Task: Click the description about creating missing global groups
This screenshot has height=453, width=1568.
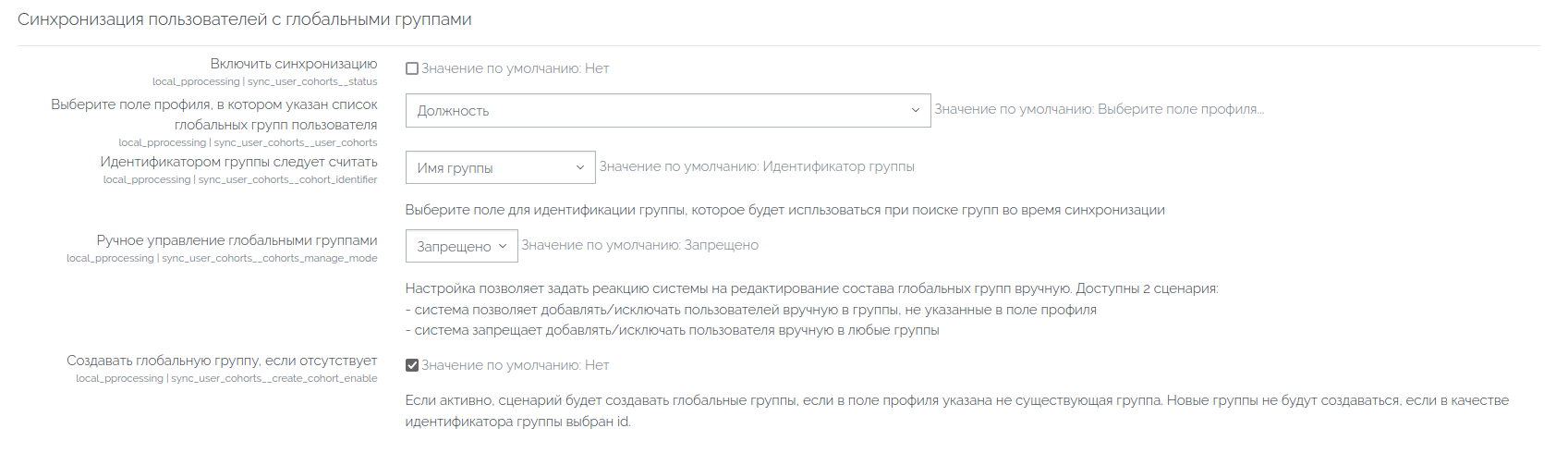Action: (x=956, y=410)
